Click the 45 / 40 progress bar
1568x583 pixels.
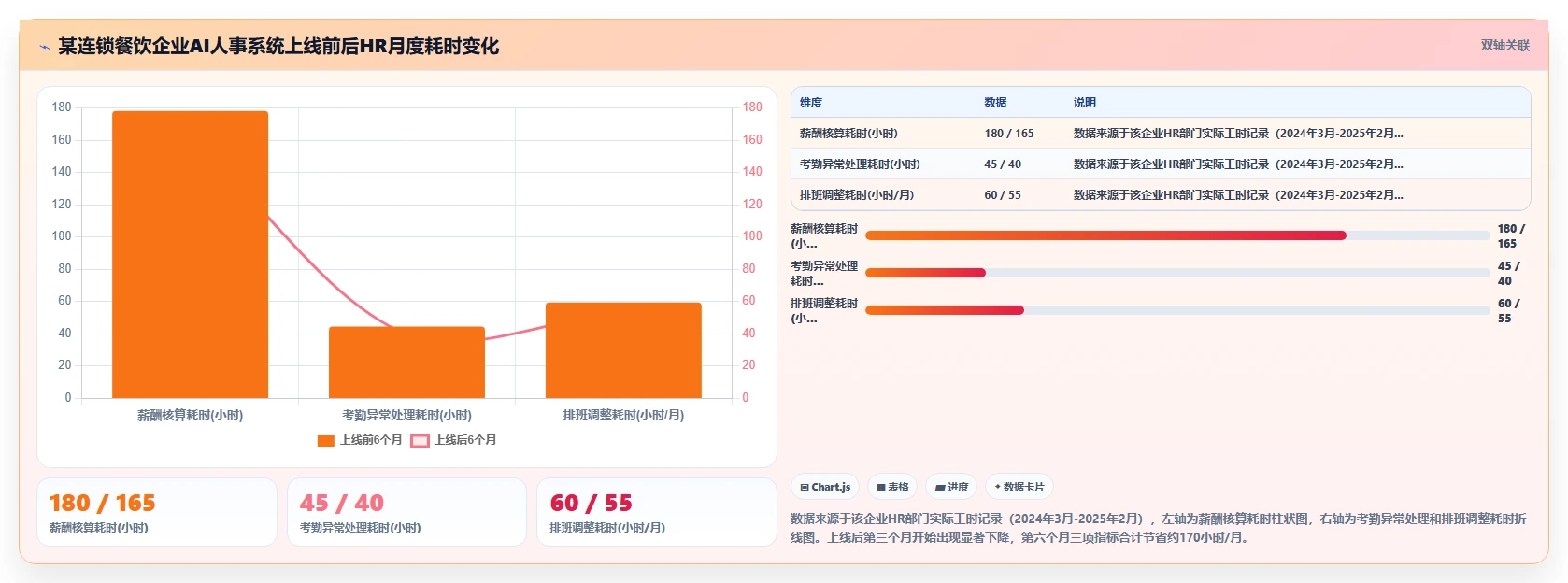coord(1177,273)
